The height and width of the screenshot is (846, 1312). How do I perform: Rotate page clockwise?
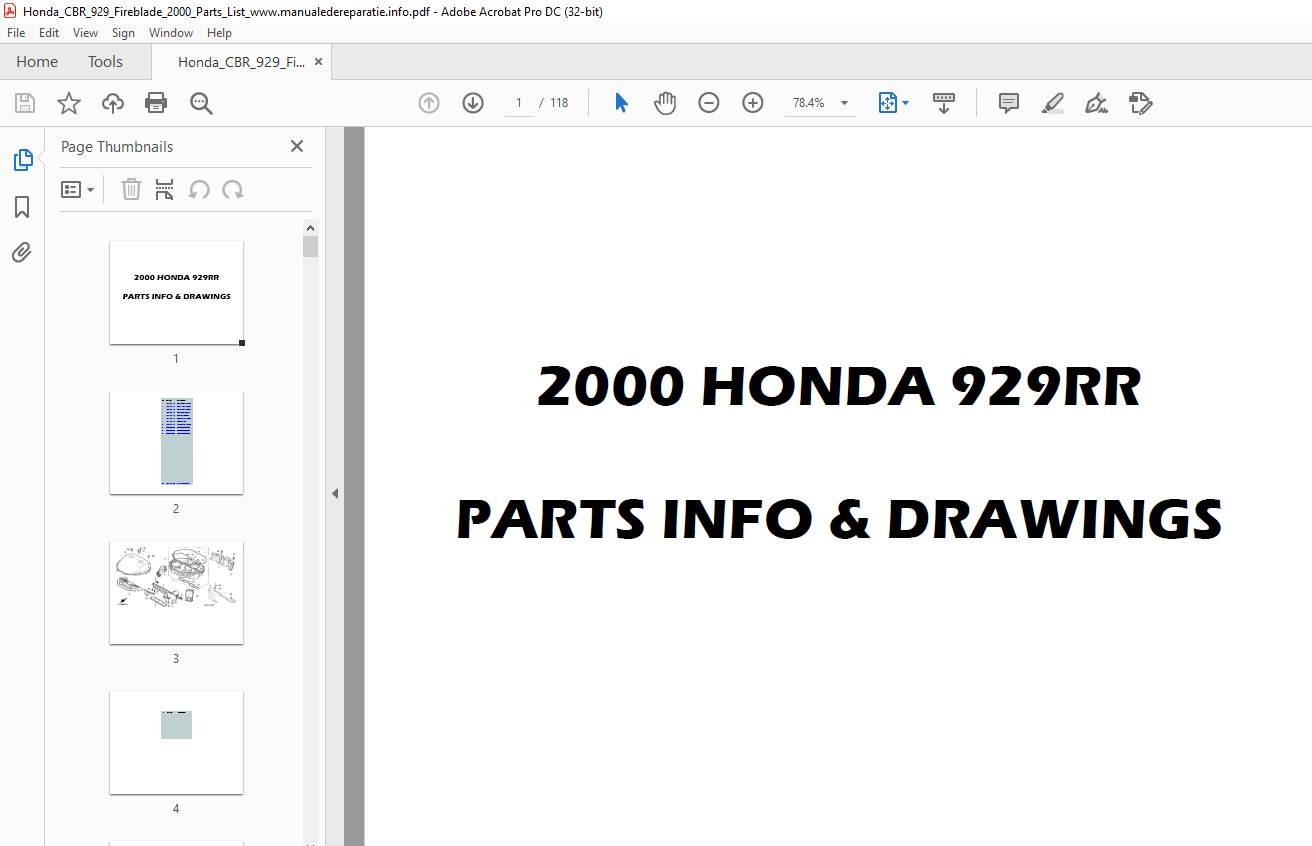[x=233, y=189]
